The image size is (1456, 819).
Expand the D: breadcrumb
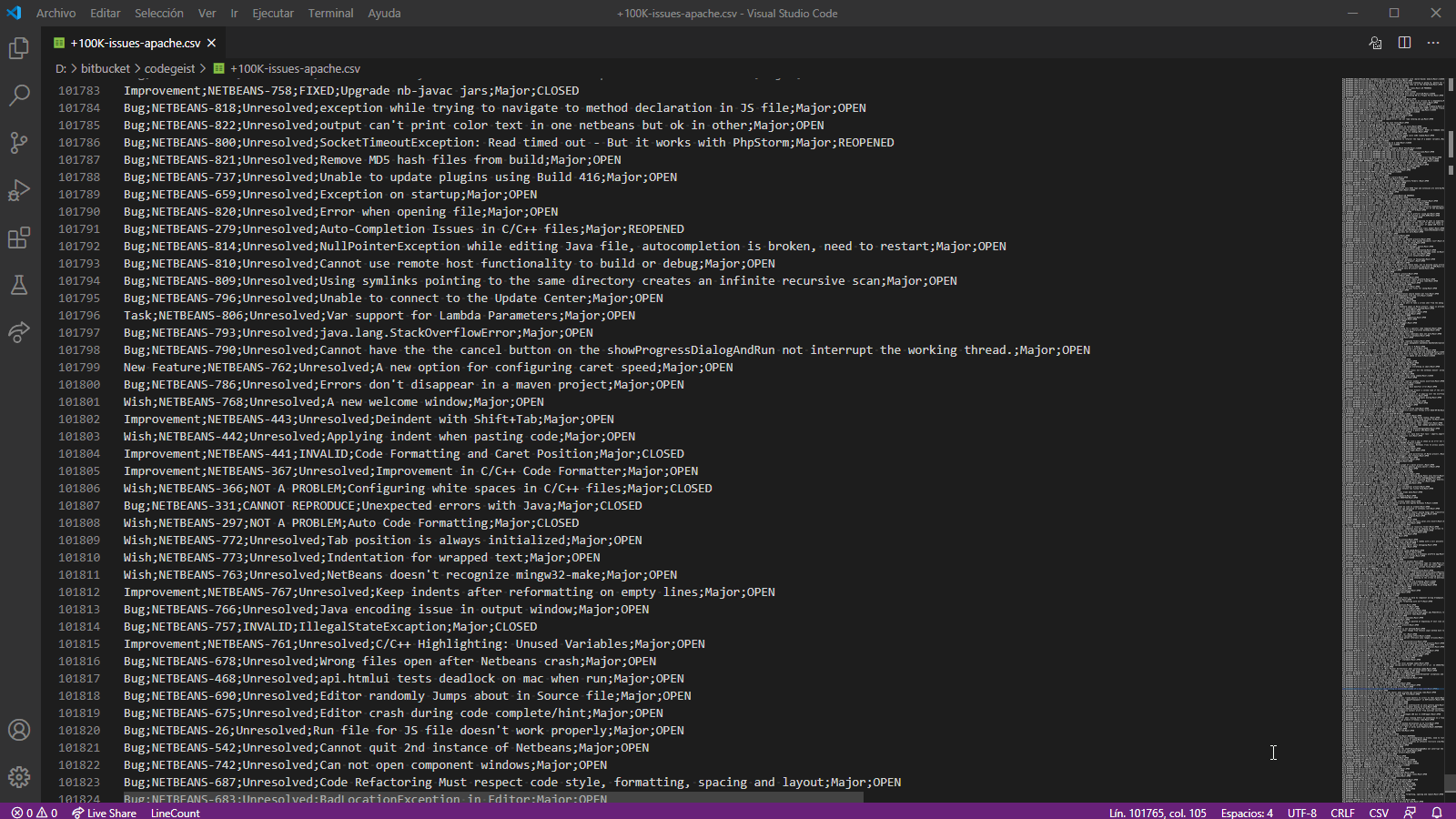click(61, 68)
